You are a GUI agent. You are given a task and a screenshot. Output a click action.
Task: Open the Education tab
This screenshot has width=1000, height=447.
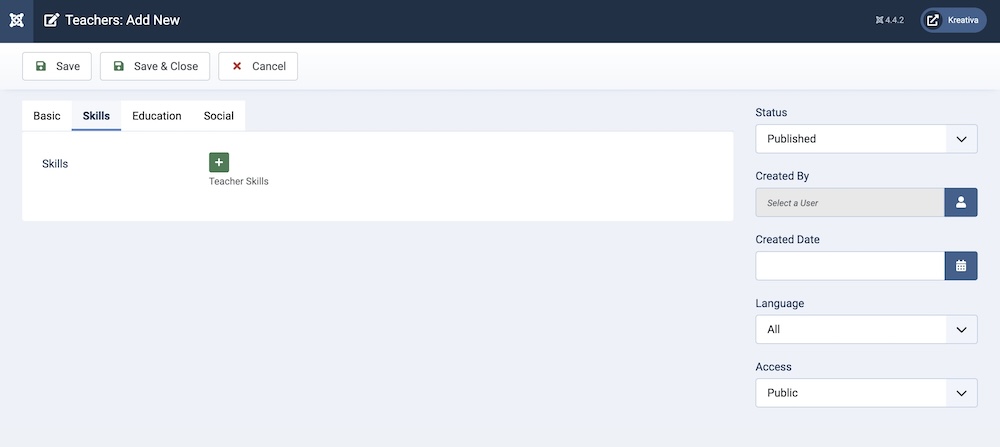coord(157,115)
